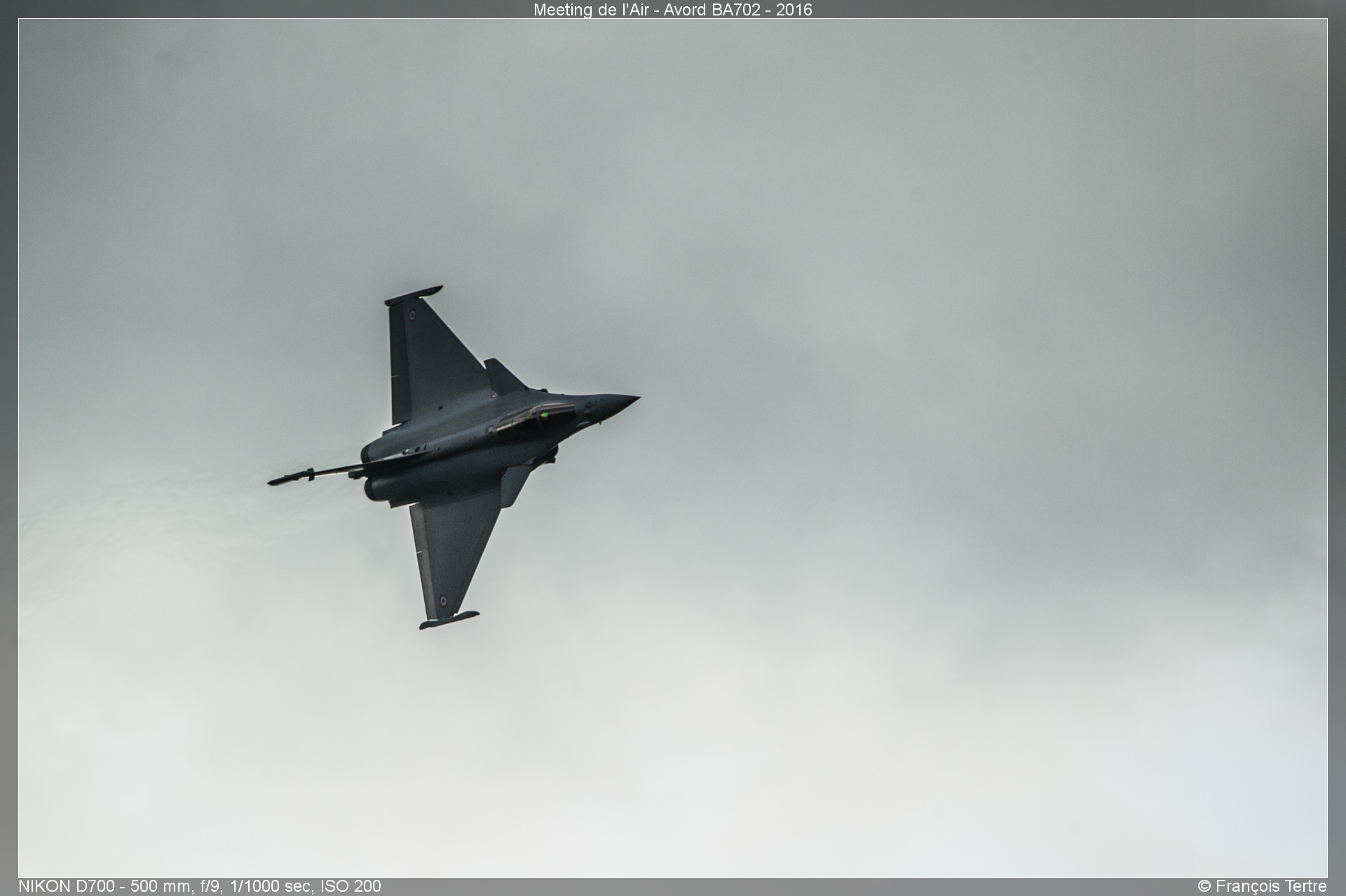The image size is (1346, 896).
Task: Click the camera info 'NIKON D700 - 500 mm, f/9, 1/1000 sec, ISO 200'
Action: click(x=200, y=886)
